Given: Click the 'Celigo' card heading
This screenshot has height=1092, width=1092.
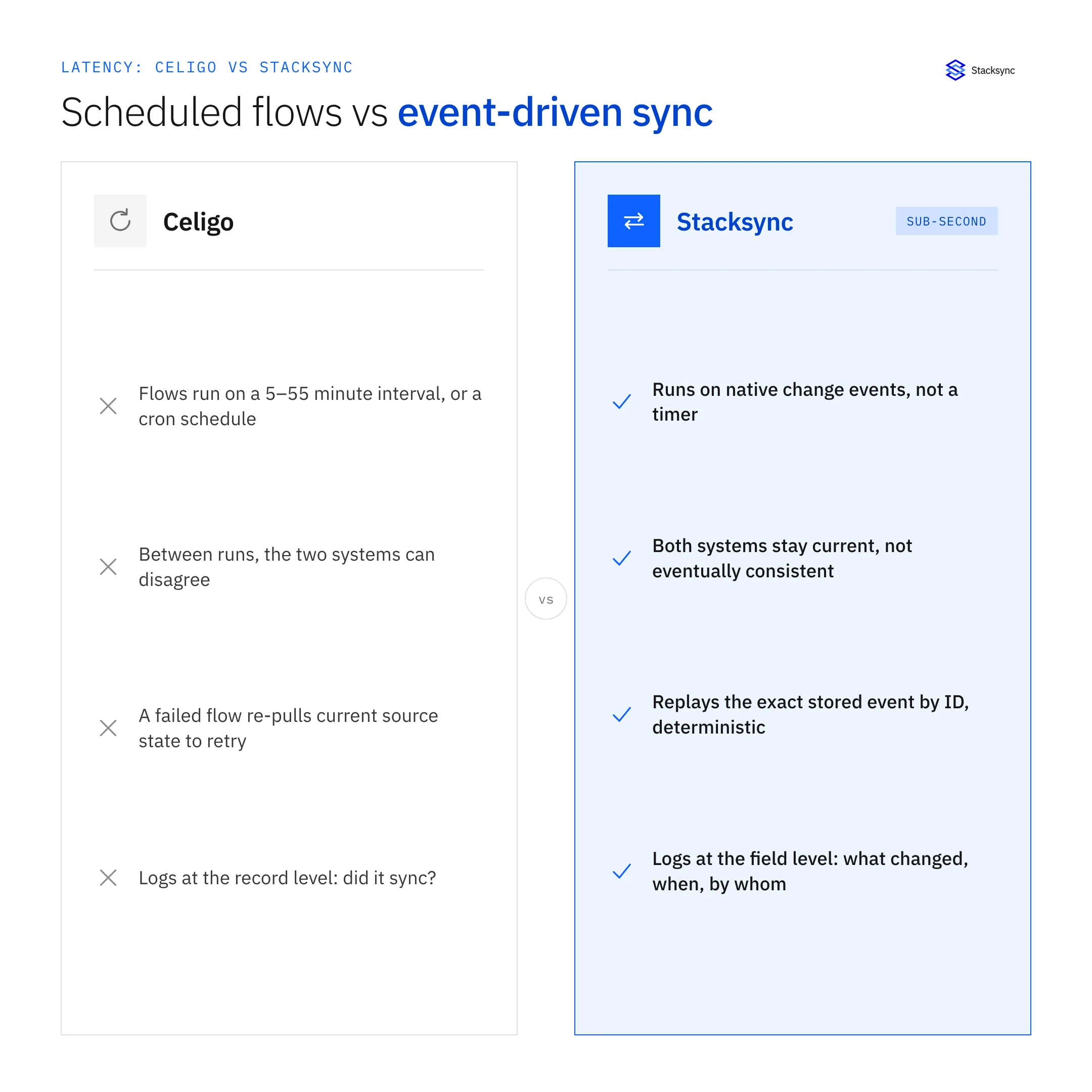Looking at the screenshot, I should (198, 221).
